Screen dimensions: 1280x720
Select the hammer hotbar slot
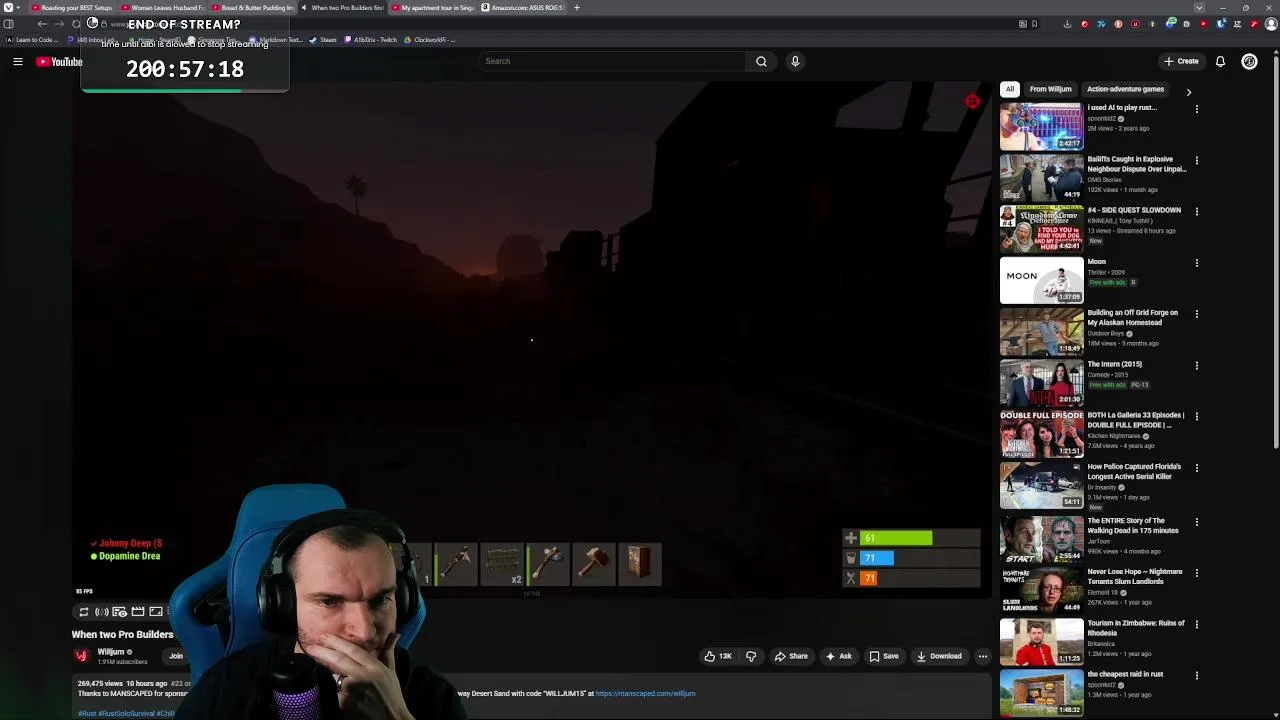[x=594, y=564]
